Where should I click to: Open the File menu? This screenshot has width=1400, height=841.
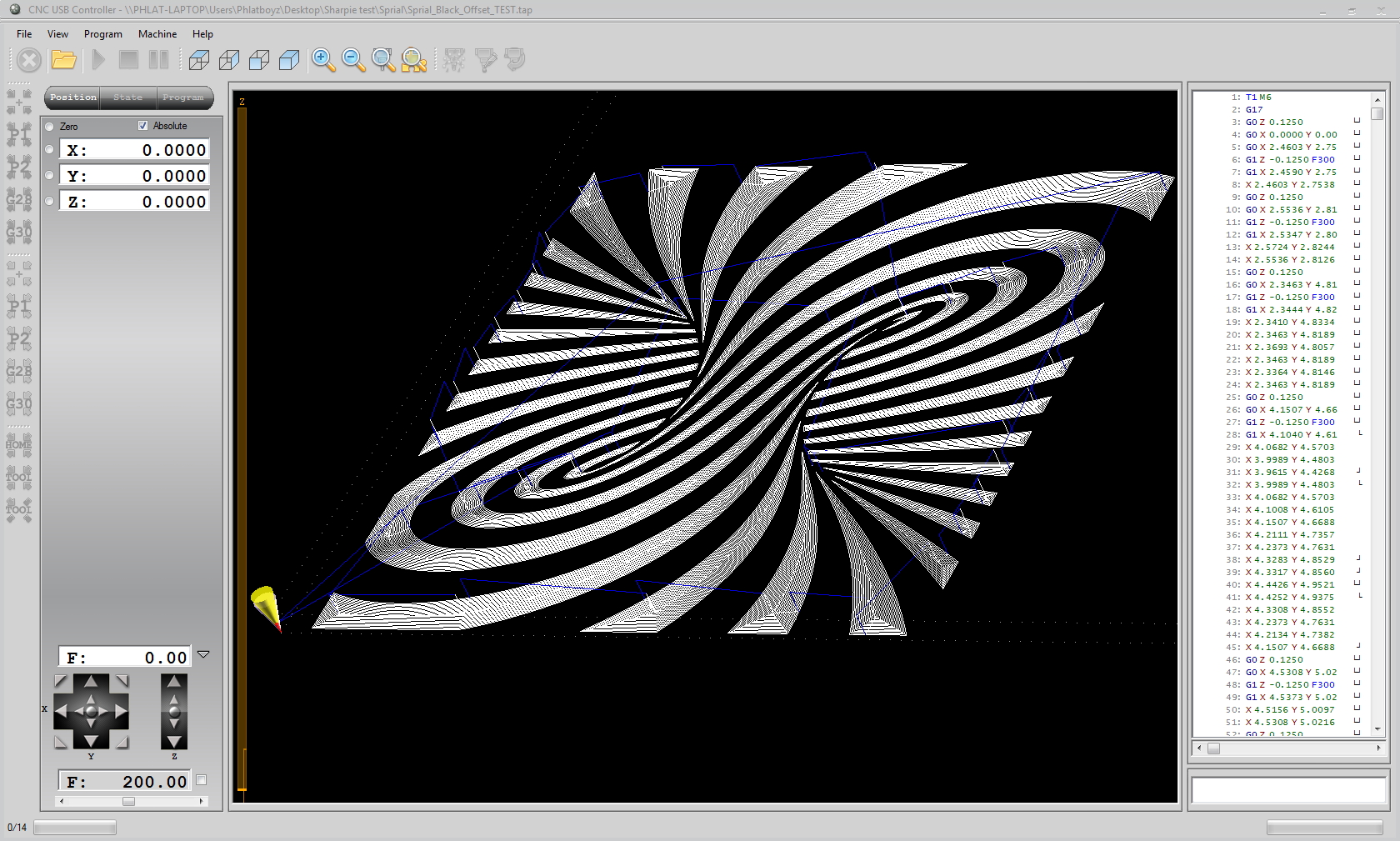24,34
